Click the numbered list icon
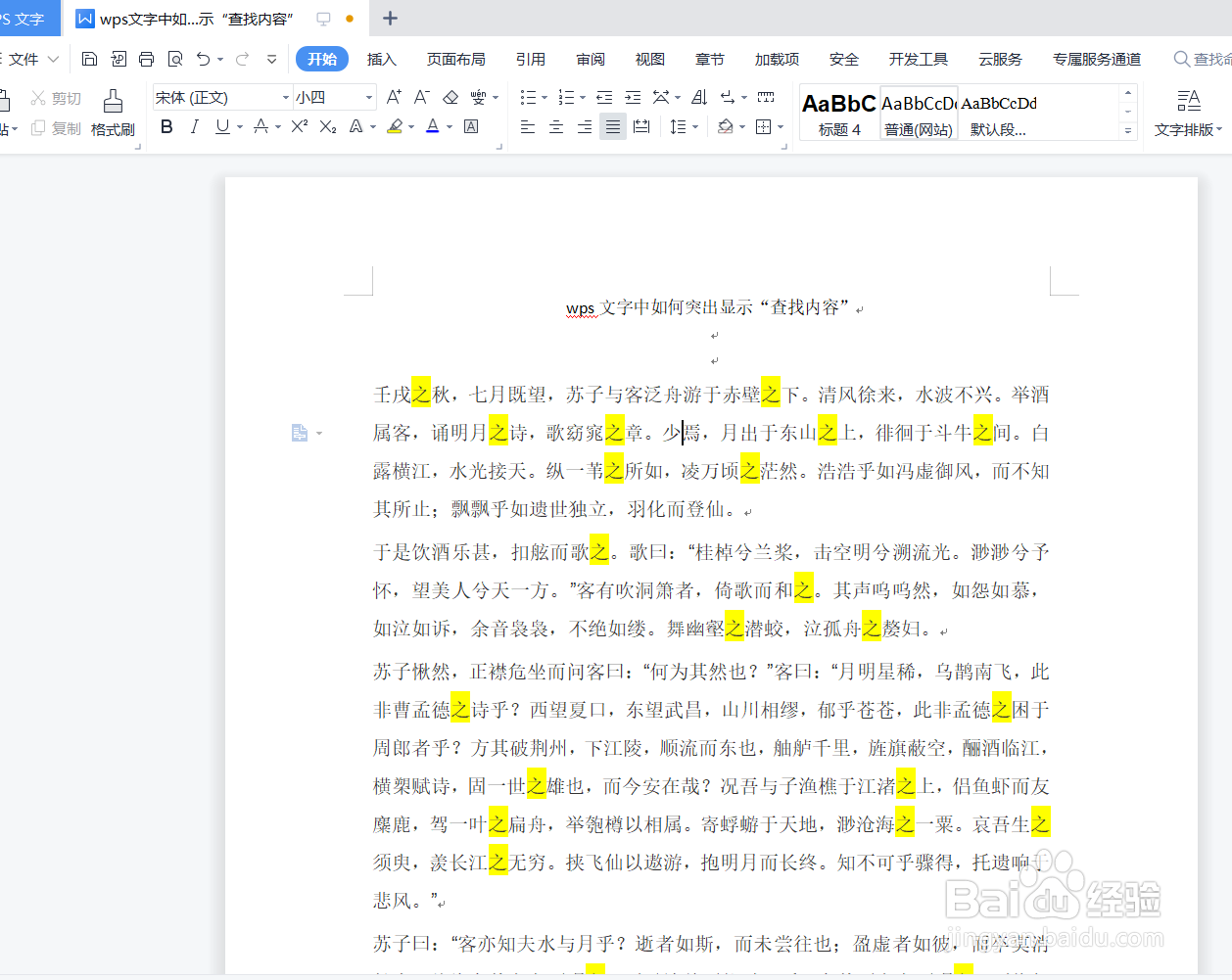 [566, 97]
